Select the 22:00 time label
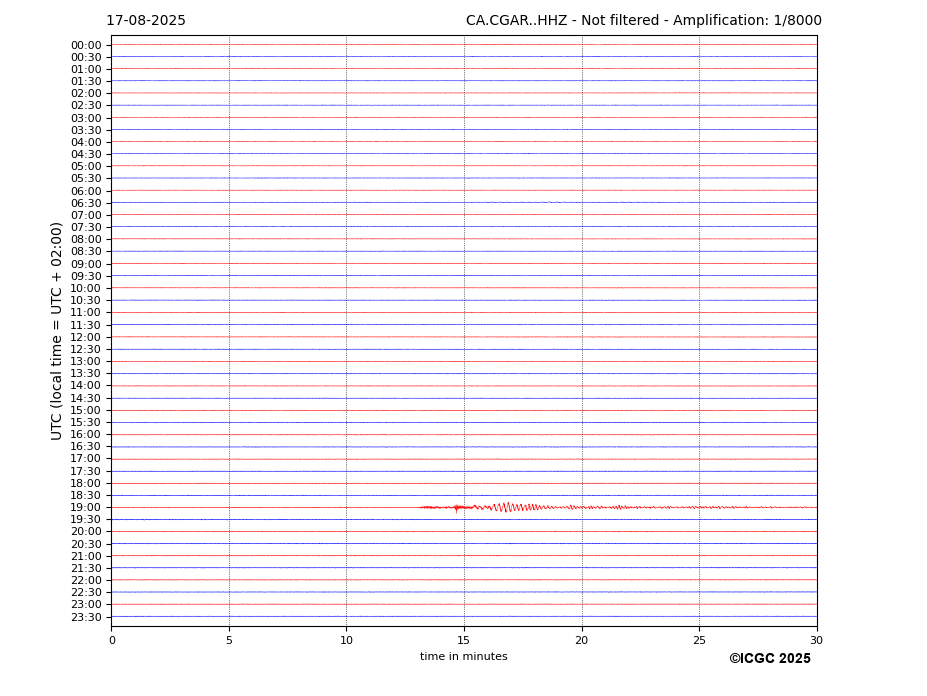 point(86,581)
